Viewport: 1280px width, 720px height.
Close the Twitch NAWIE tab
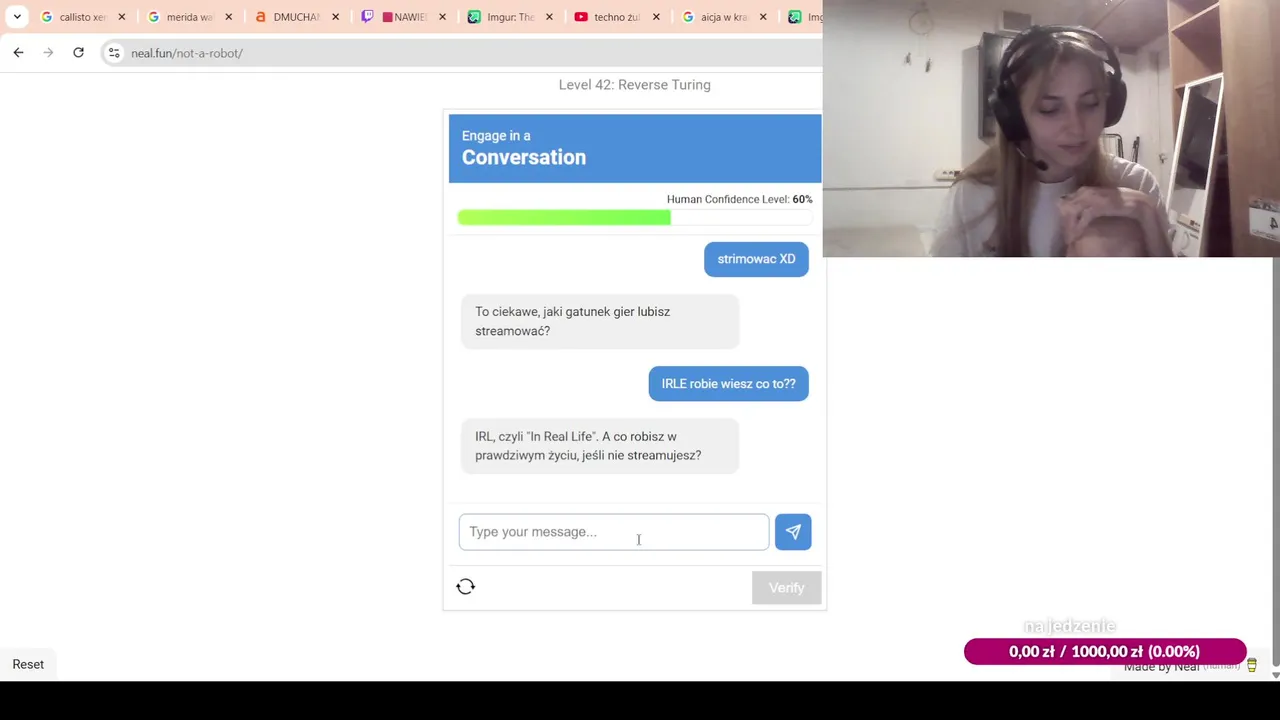pos(443,17)
